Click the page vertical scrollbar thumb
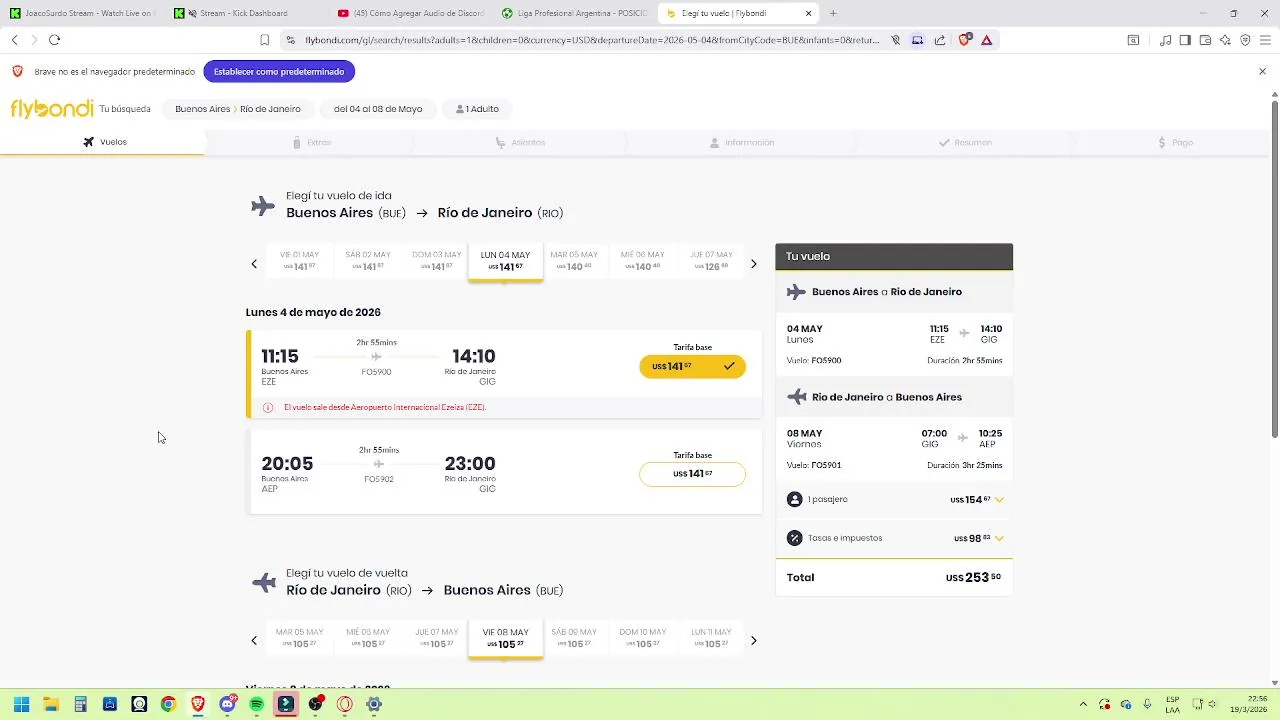Viewport: 1280px width, 720px height. point(1274,268)
